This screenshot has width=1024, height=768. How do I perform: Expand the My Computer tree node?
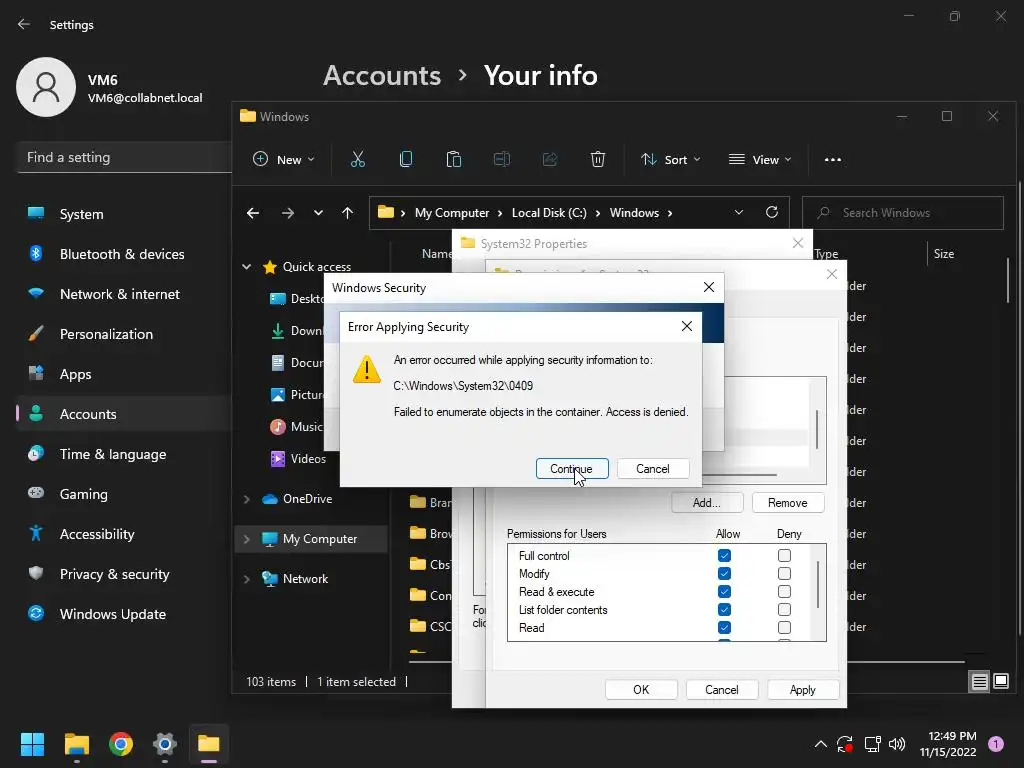247,539
